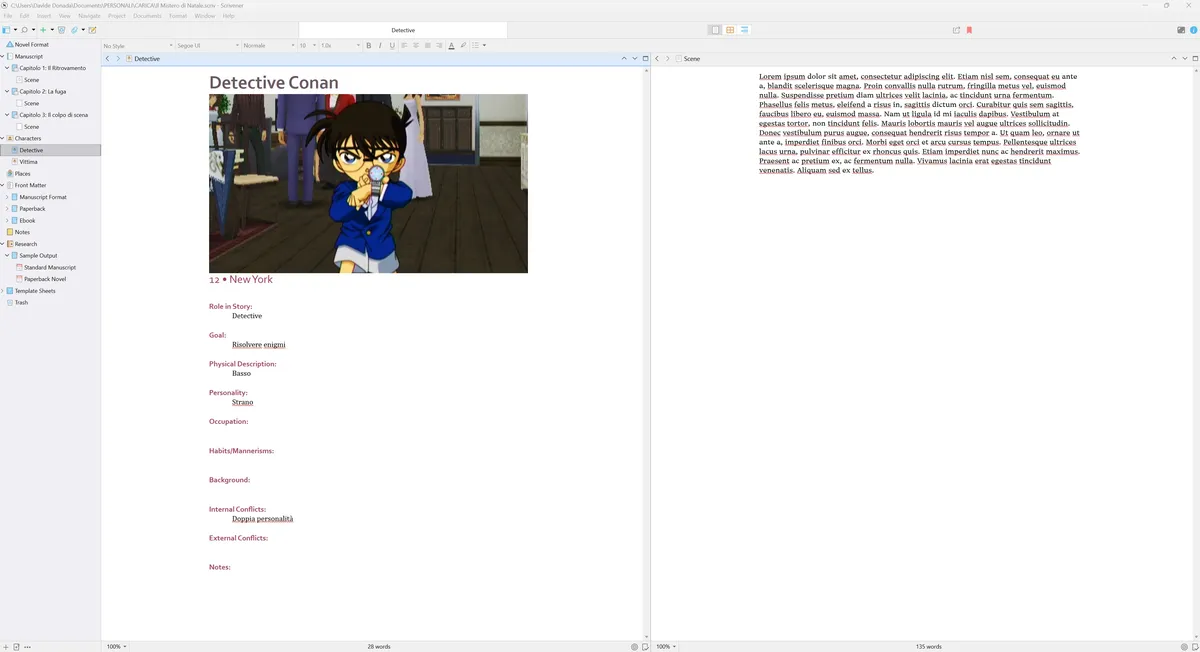Click the red bookmark icon in toolbar

click(969, 30)
